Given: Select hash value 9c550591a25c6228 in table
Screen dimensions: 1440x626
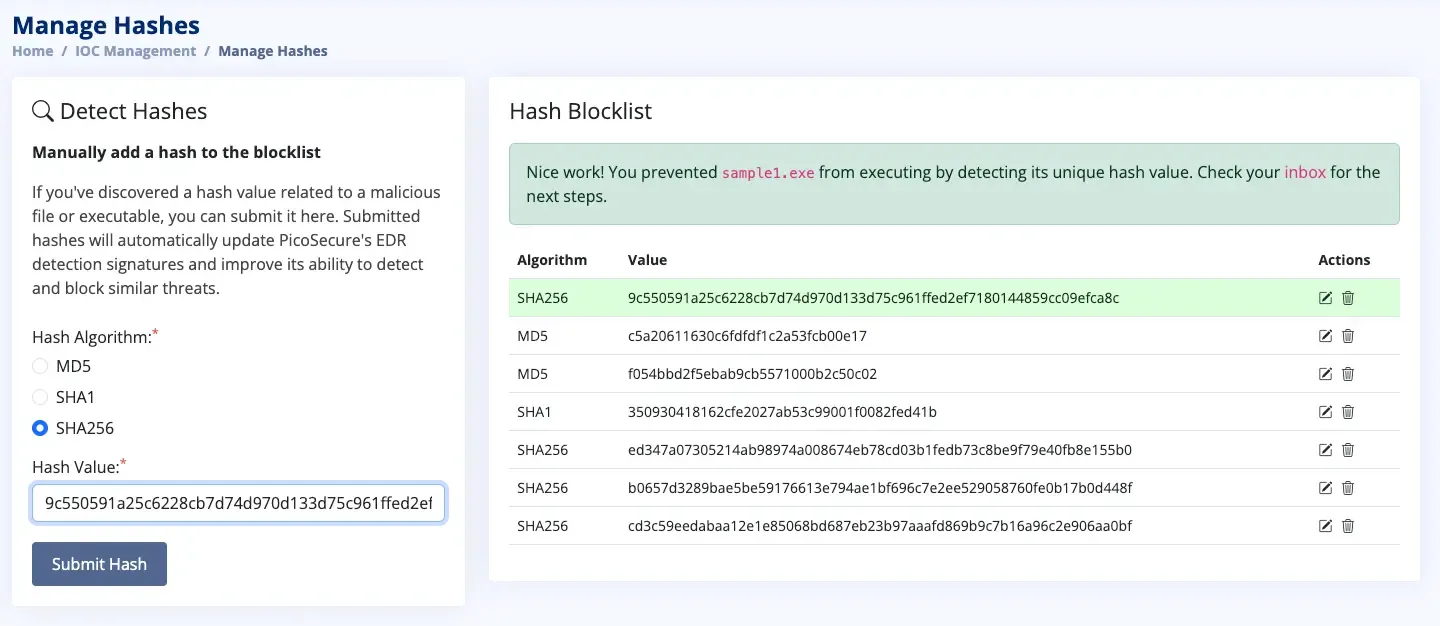Looking at the screenshot, I should (x=873, y=298).
